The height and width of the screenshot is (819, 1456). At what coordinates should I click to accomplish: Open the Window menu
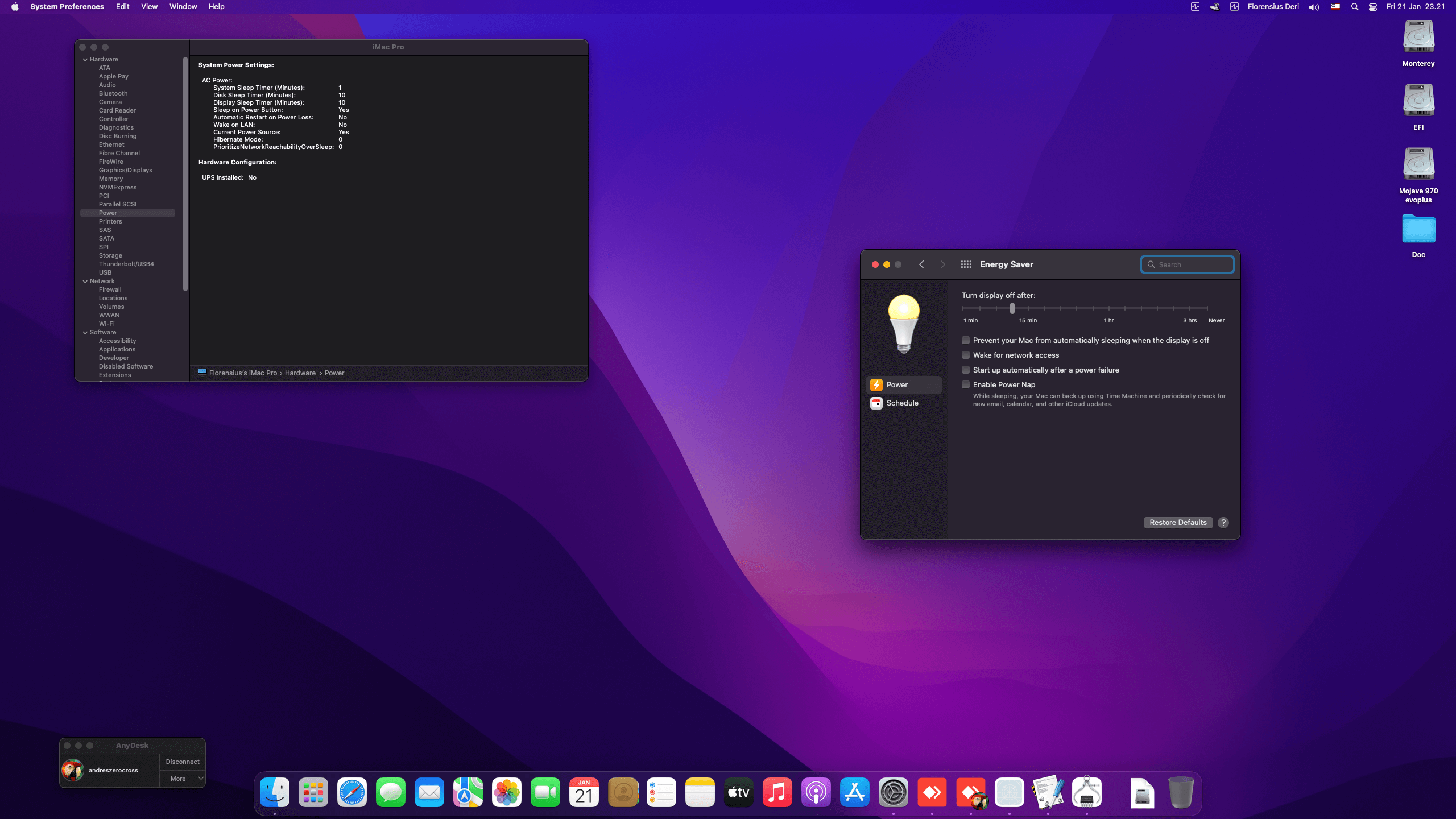tap(183, 7)
